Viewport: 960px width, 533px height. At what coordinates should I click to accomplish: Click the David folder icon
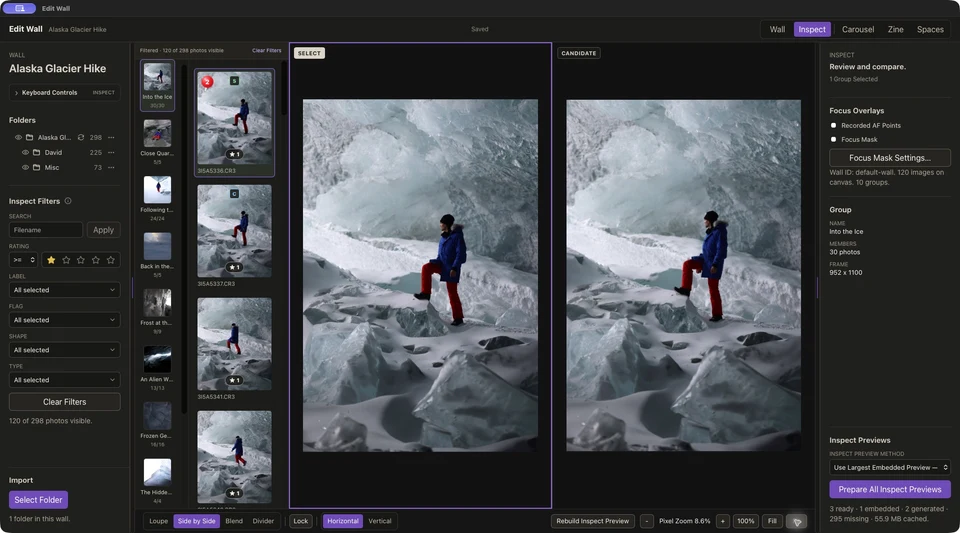click(37, 152)
